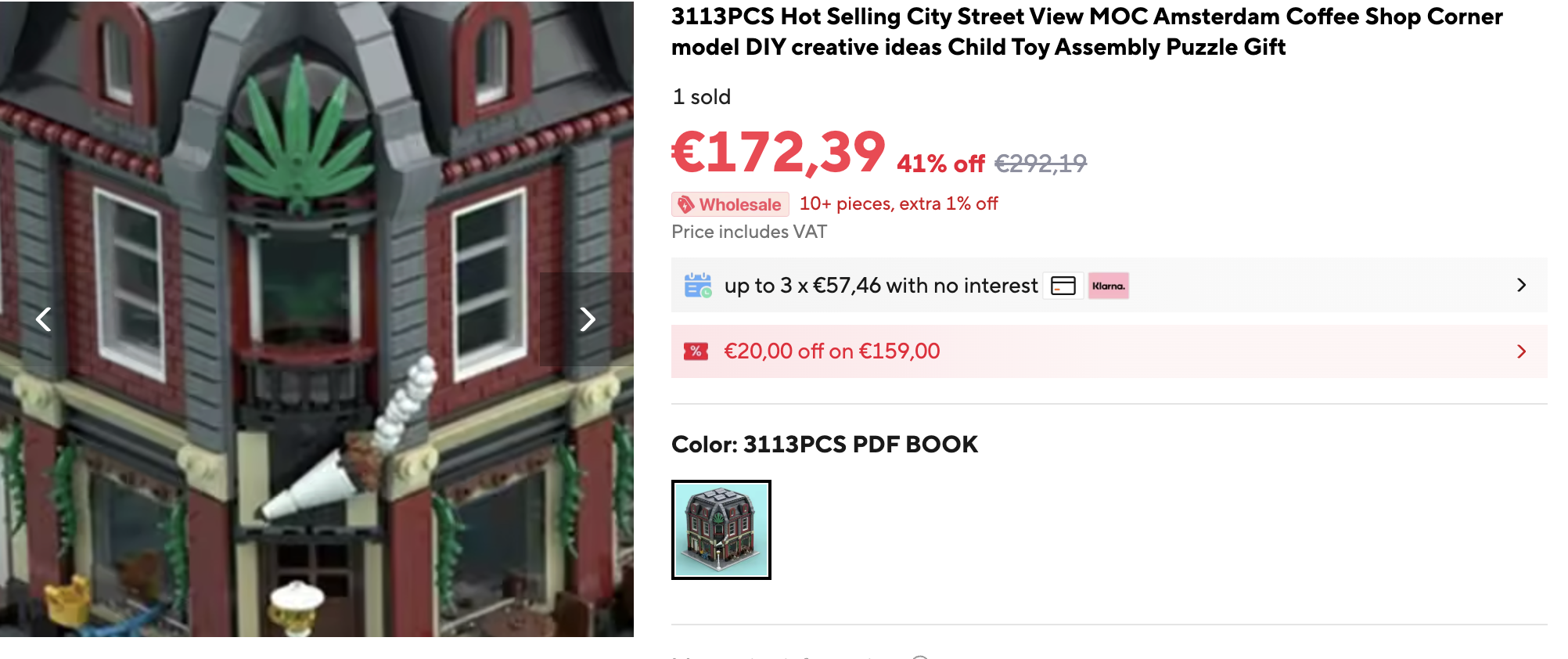
Task: Click the 10+ pieces extra 1% off text
Action: tap(898, 203)
